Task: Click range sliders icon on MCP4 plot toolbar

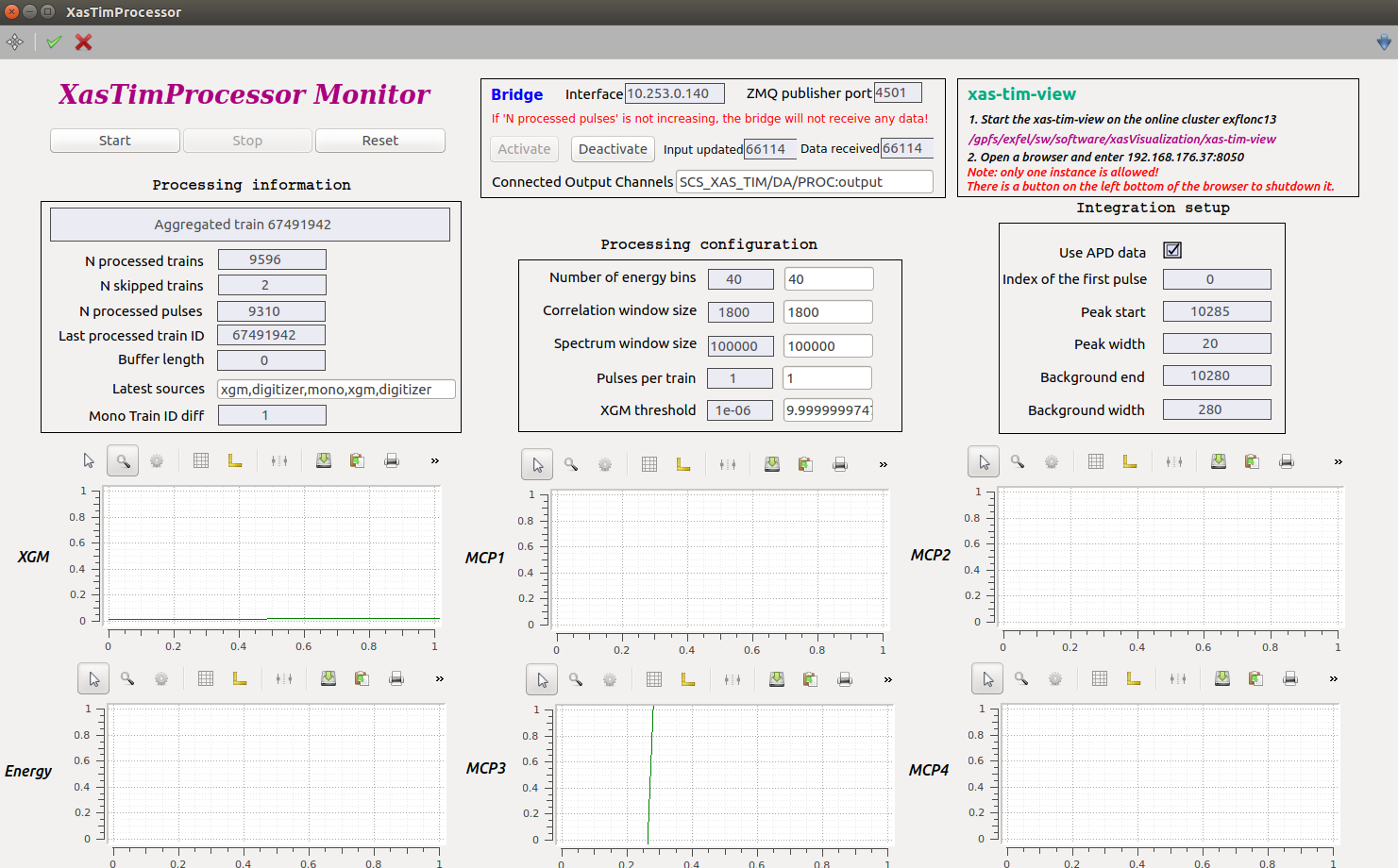Action: tap(1178, 678)
